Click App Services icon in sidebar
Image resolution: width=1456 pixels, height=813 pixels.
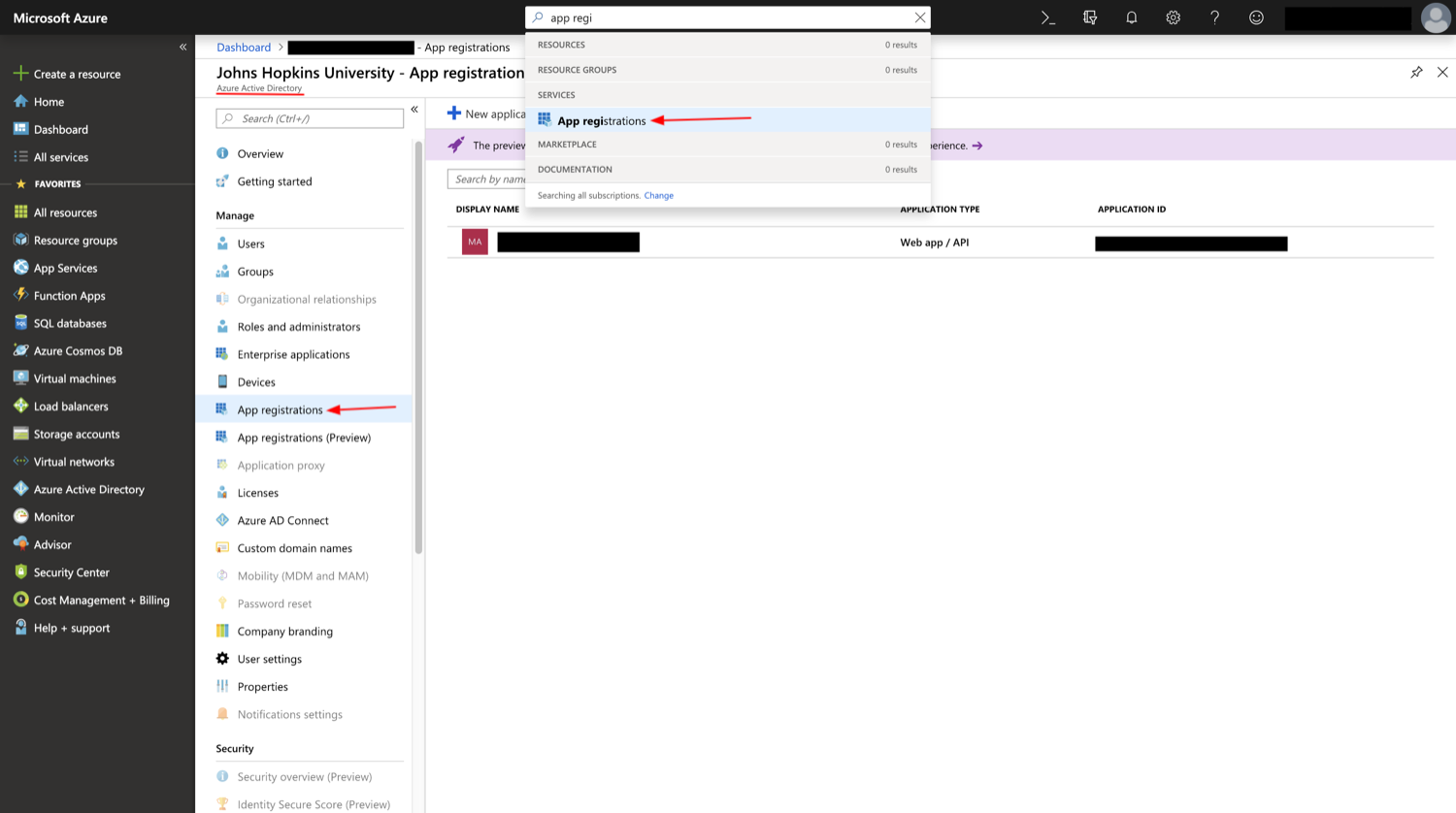tap(20, 268)
